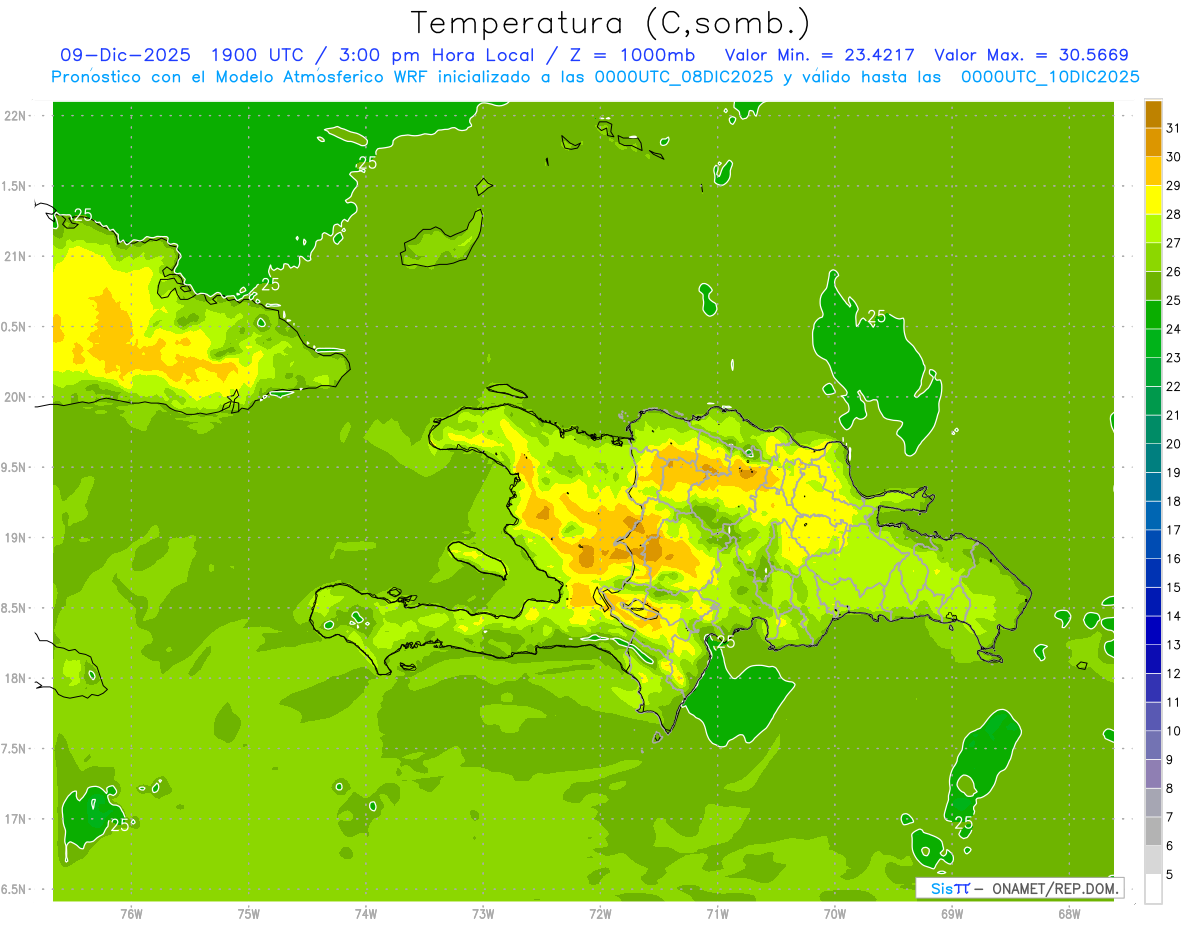
Task: Click the 71W longitude axis label
Action: tap(717, 913)
